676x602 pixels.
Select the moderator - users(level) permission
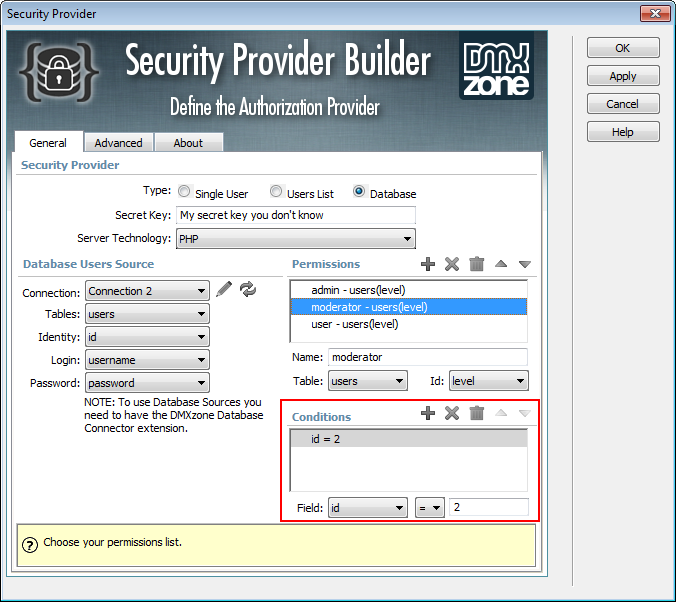coord(409,307)
